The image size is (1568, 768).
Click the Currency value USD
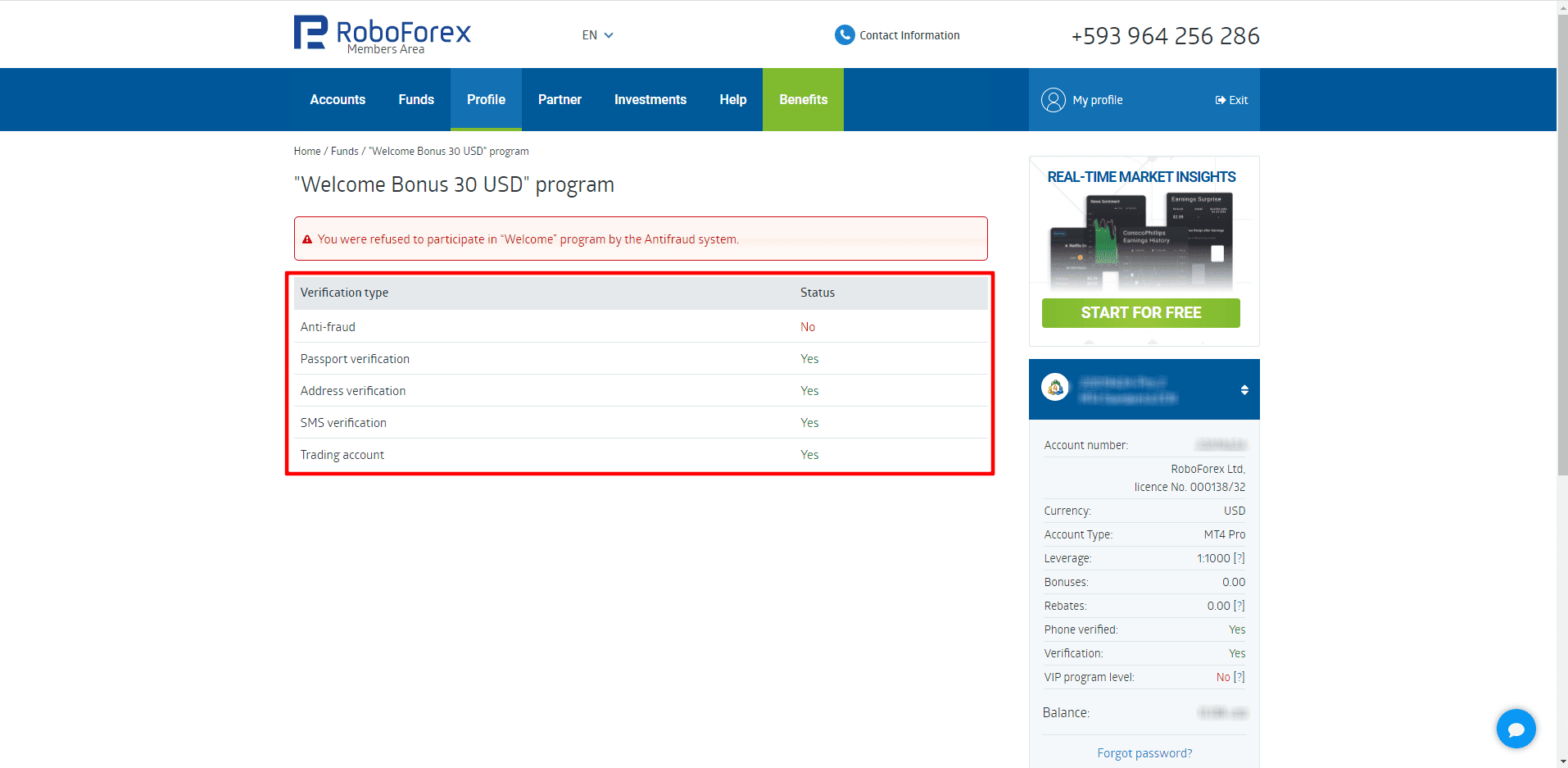coord(1235,511)
